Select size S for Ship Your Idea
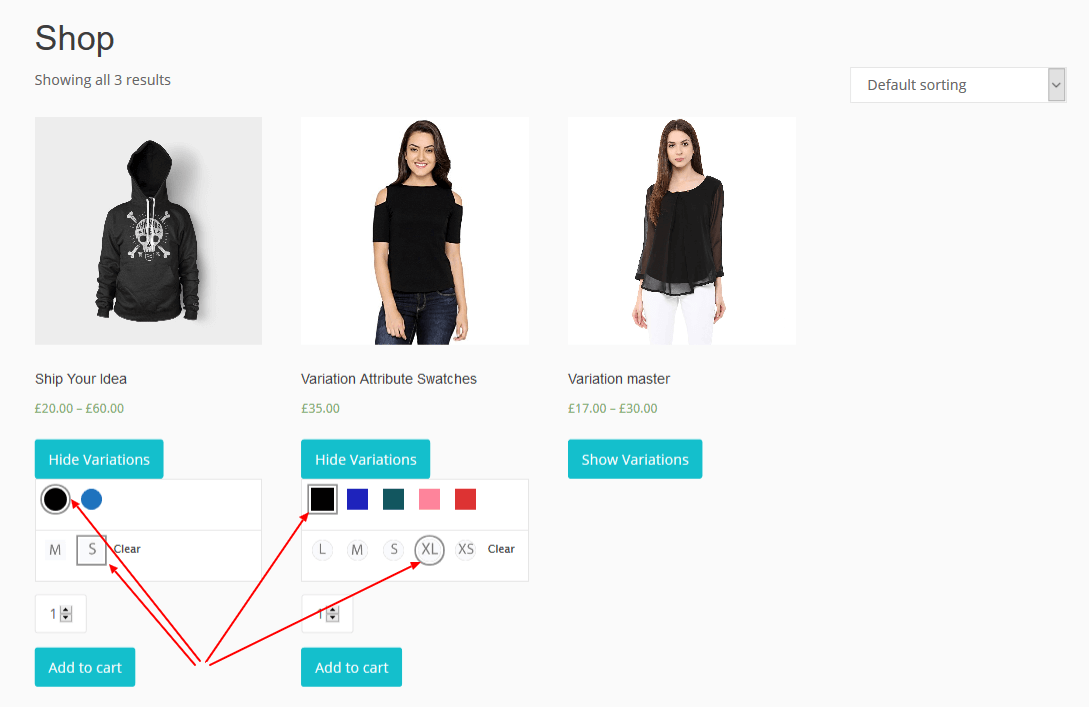The height and width of the screenshot is (707, 1089). point(91,549)
